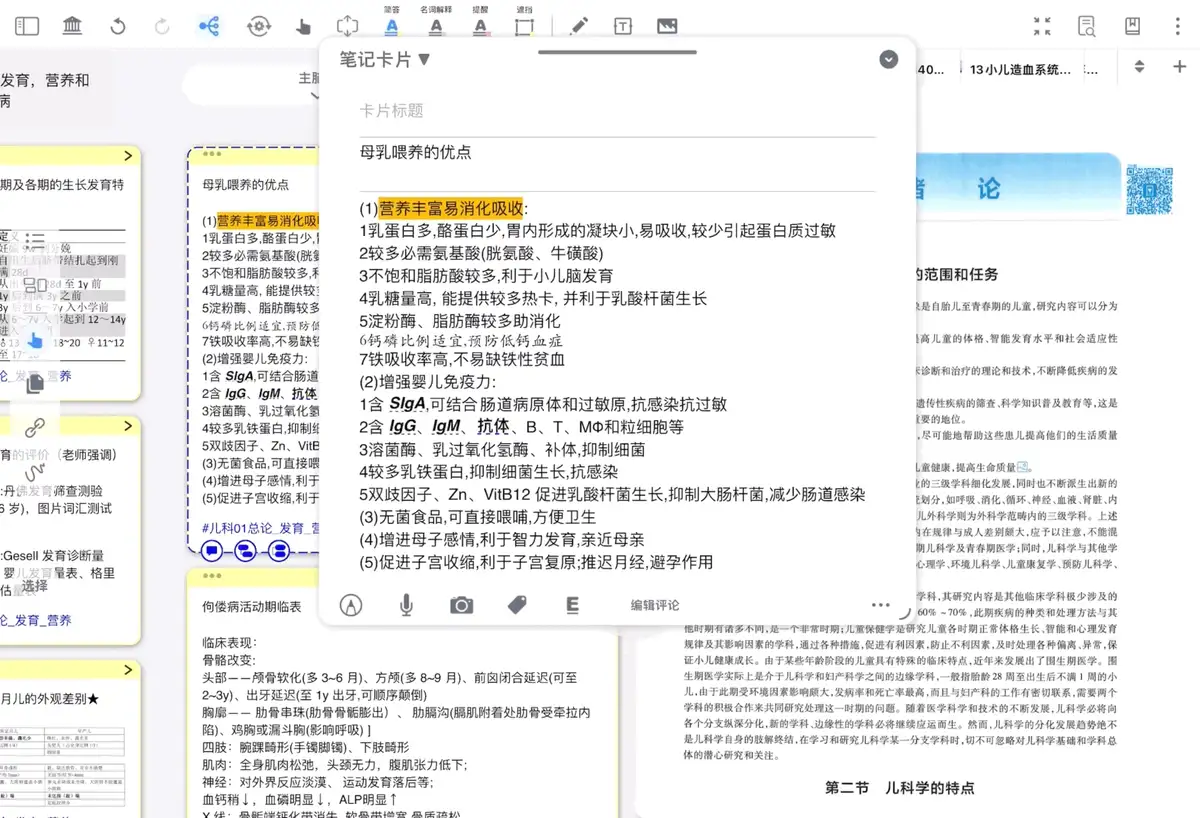Click the undo arrow

coord(118,27)
